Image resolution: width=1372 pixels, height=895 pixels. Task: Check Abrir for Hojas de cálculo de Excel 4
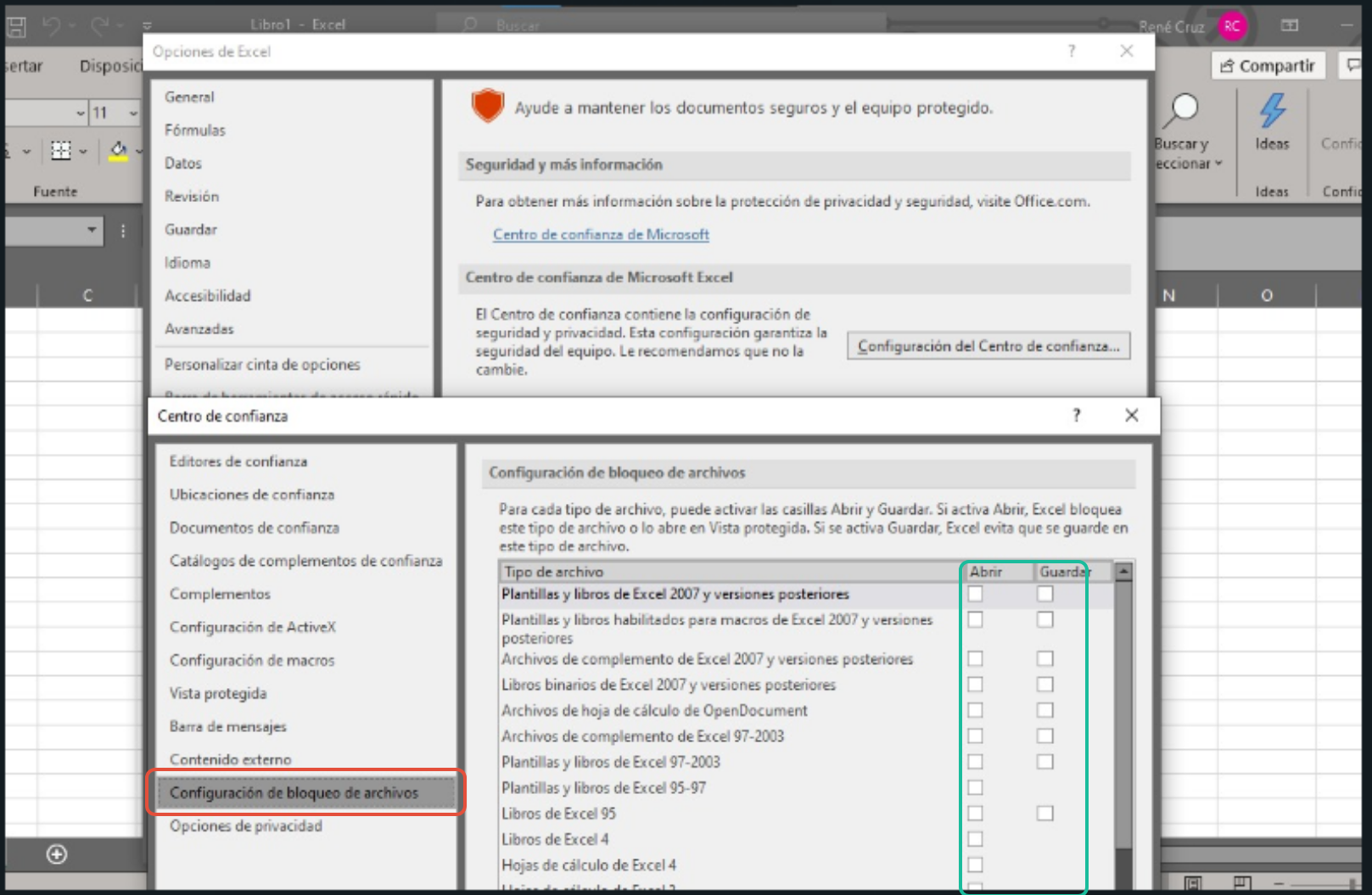(975, 864)
